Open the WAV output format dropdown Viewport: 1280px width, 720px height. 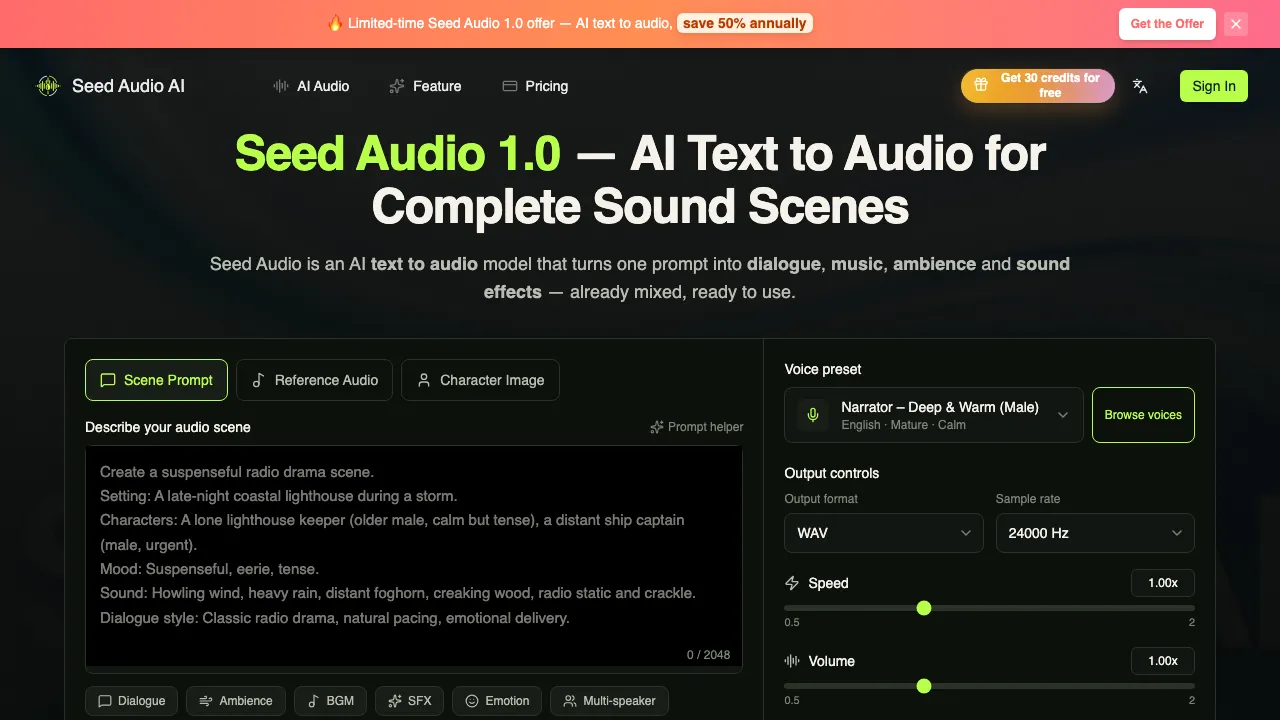point(884,533)
